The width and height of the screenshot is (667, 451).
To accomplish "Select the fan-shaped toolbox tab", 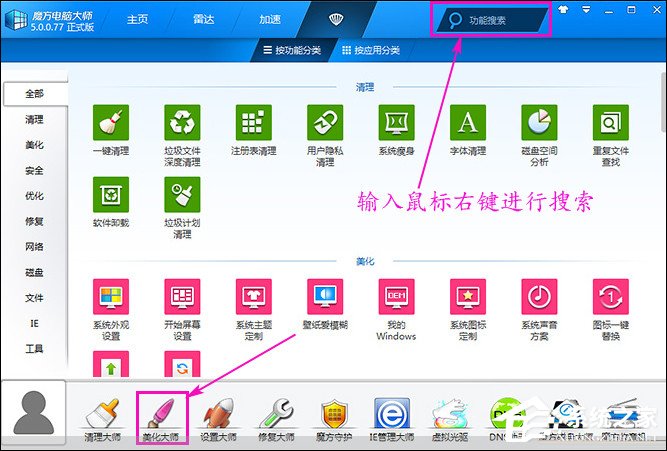I will click(336, 19).
